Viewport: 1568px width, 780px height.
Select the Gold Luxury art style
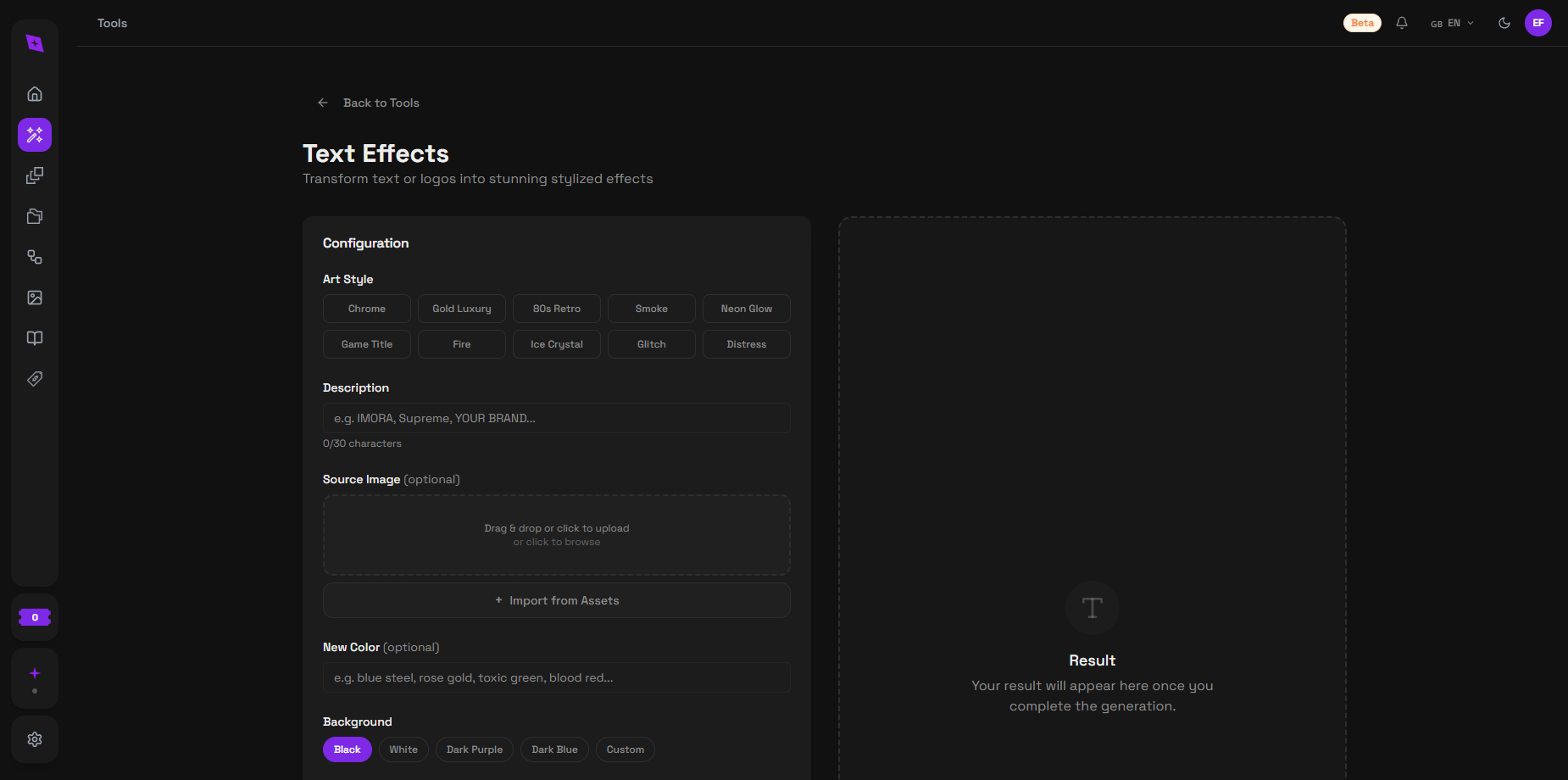(x=462, y=309)
